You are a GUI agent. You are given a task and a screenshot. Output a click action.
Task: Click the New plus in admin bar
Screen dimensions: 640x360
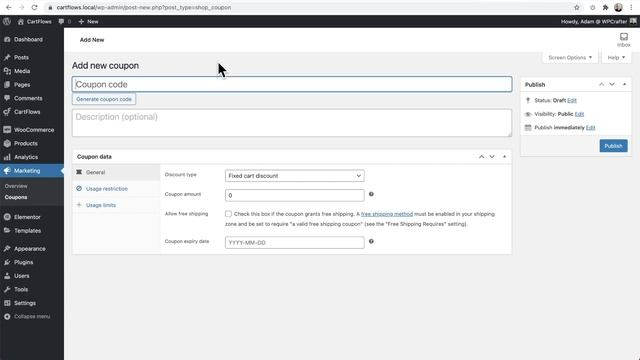point(81,21)
